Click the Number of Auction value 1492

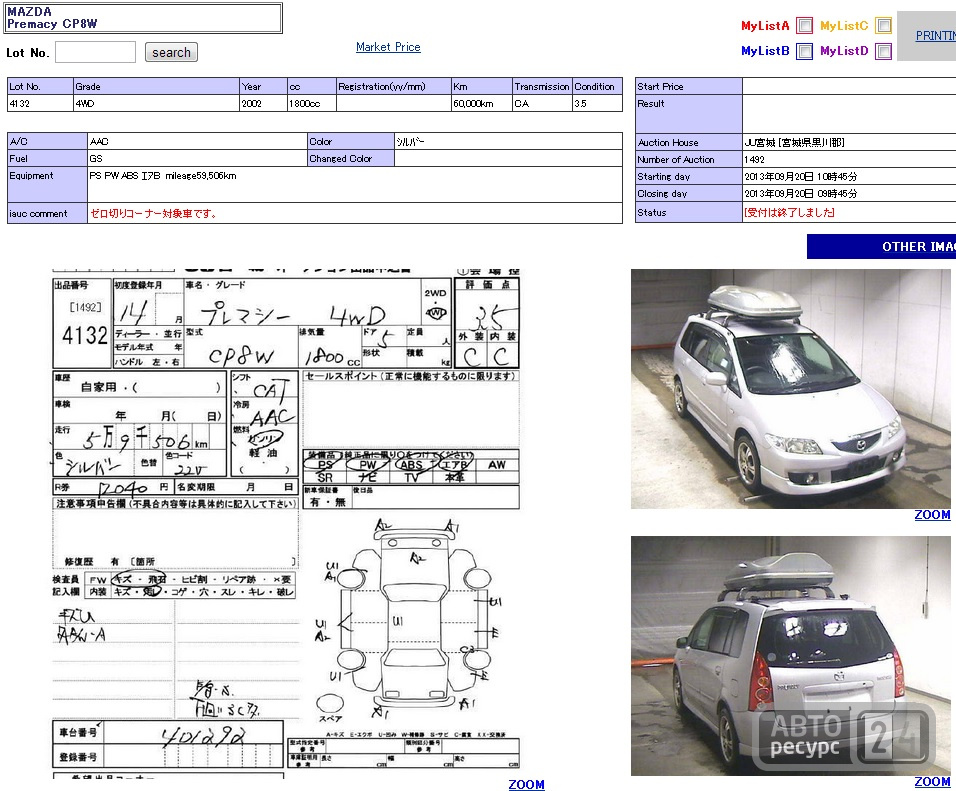click(x=754, y=160)
